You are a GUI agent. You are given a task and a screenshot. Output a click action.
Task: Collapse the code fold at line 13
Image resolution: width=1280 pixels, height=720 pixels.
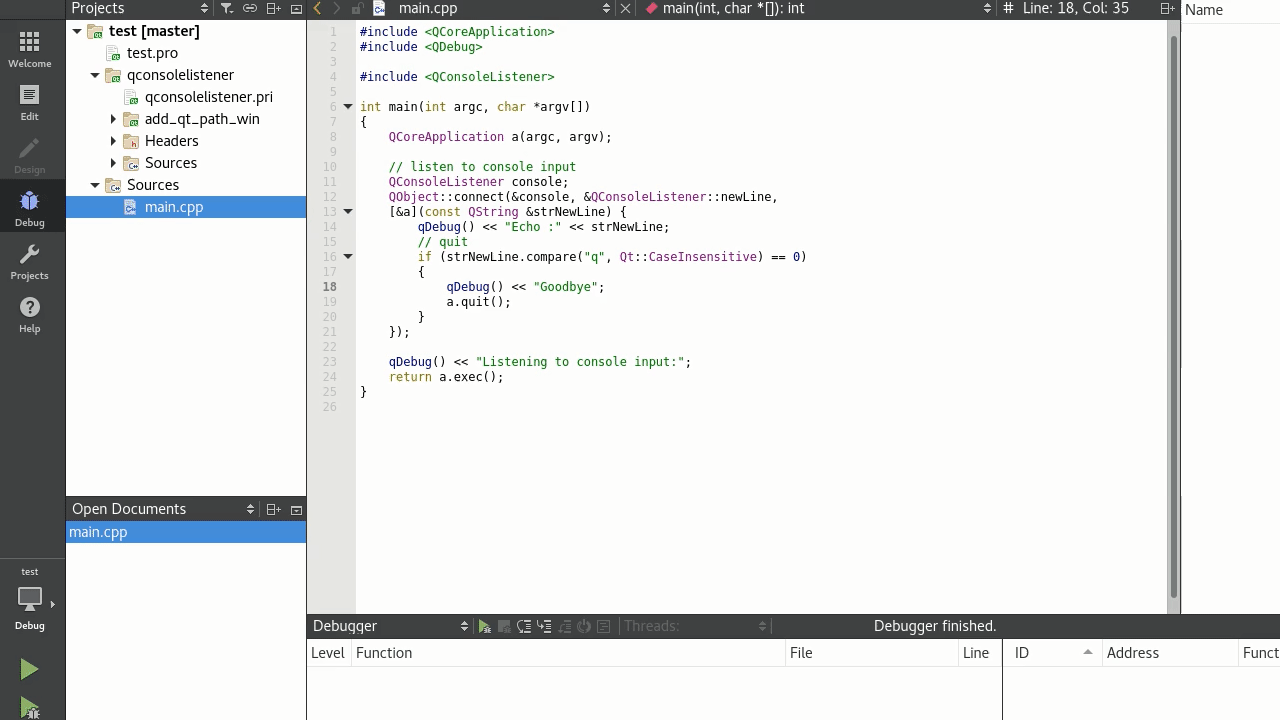pyautogui.click(x=347, y=211)
